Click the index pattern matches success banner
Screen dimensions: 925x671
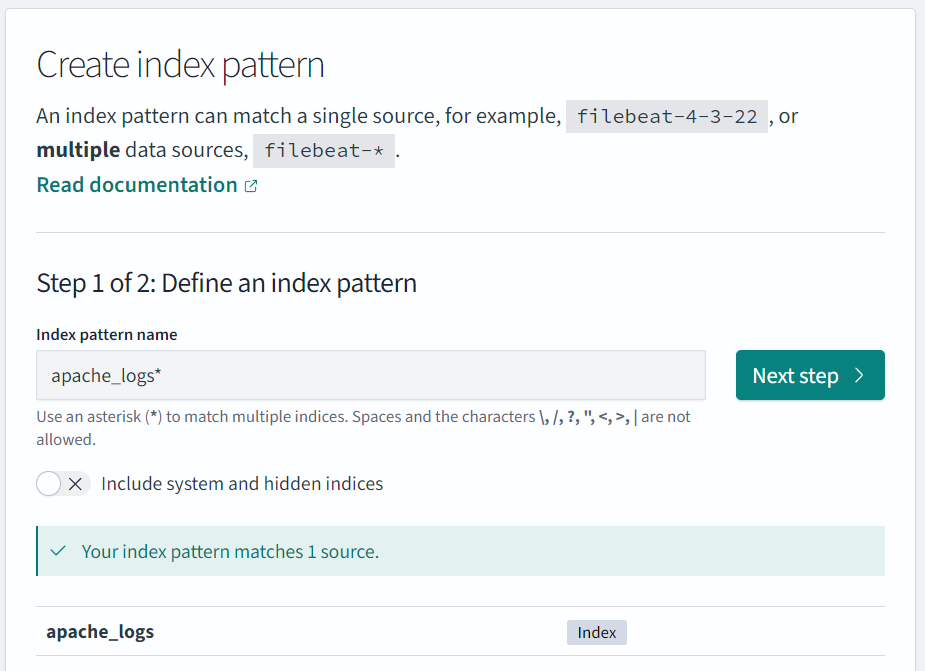click(460, 550)
